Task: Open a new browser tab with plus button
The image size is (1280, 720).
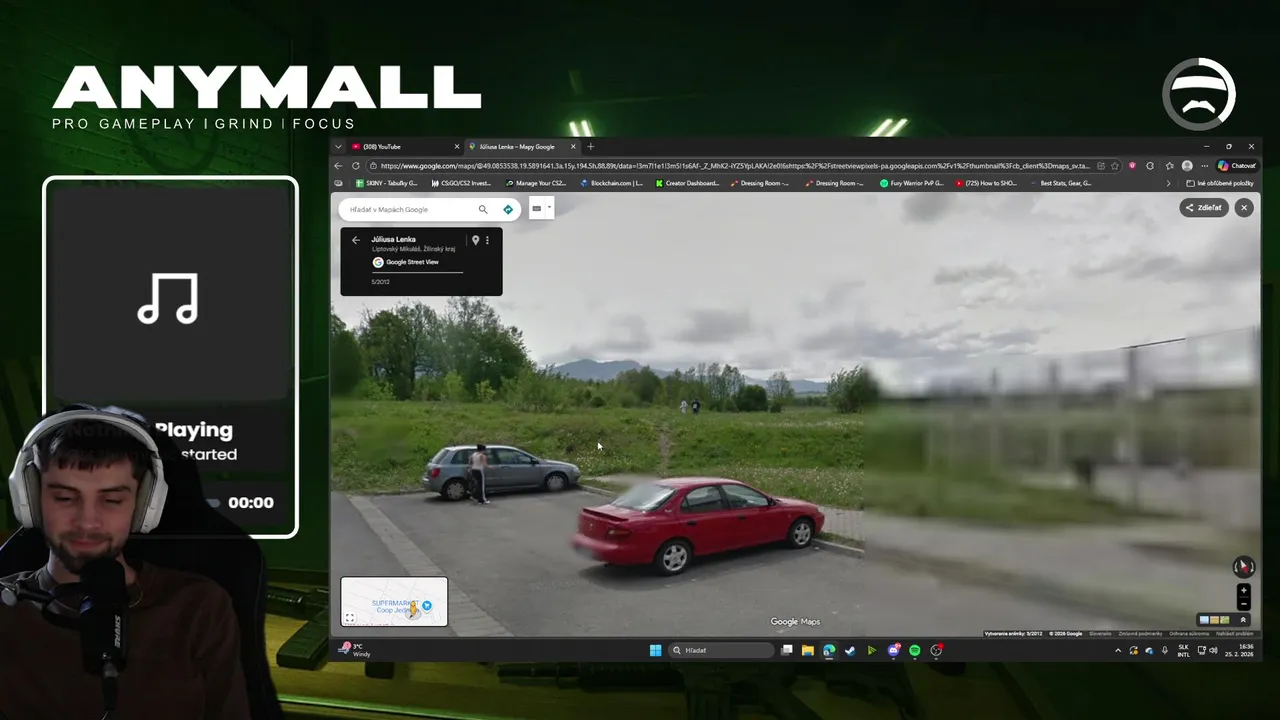Action: click(x=590, y=146)
